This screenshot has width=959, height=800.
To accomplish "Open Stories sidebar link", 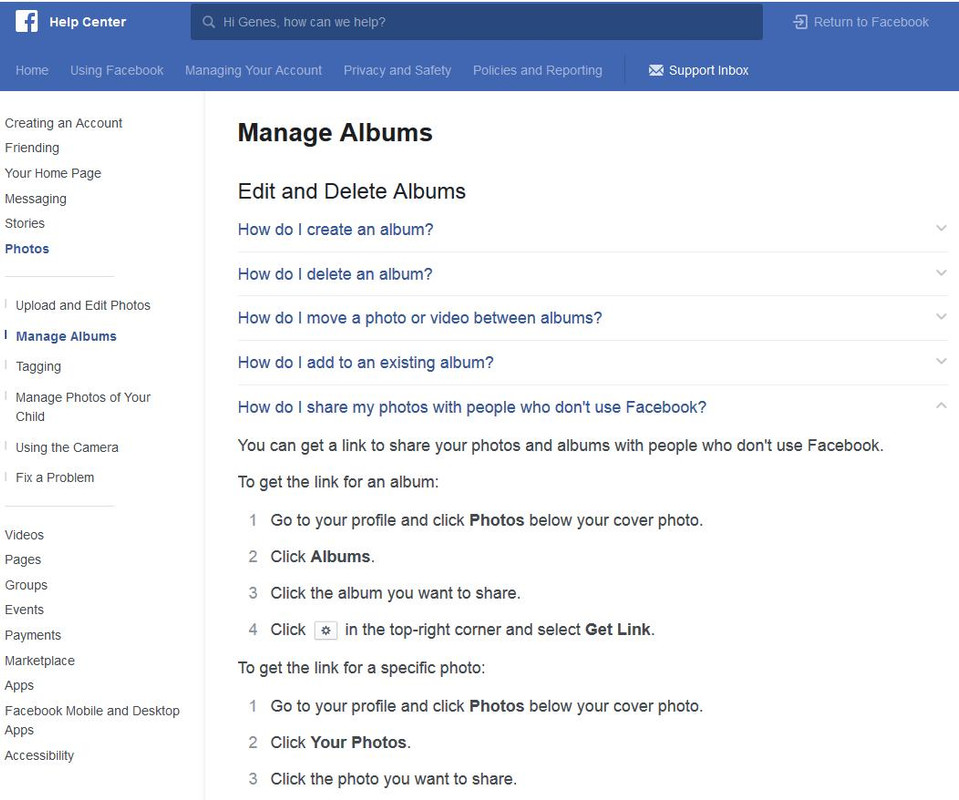I will point(24,223).
